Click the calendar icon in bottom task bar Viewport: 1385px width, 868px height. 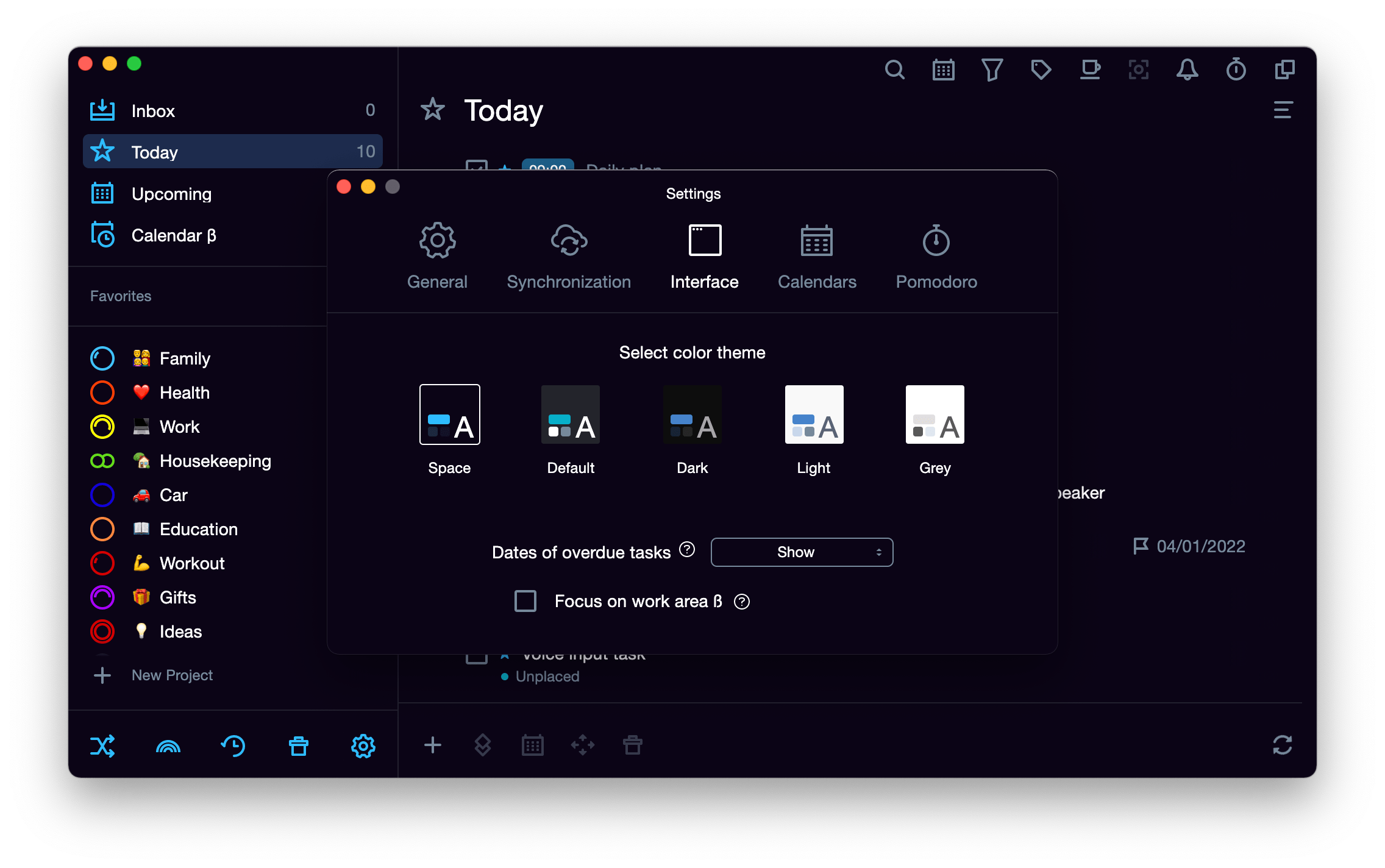click(533, 745)
